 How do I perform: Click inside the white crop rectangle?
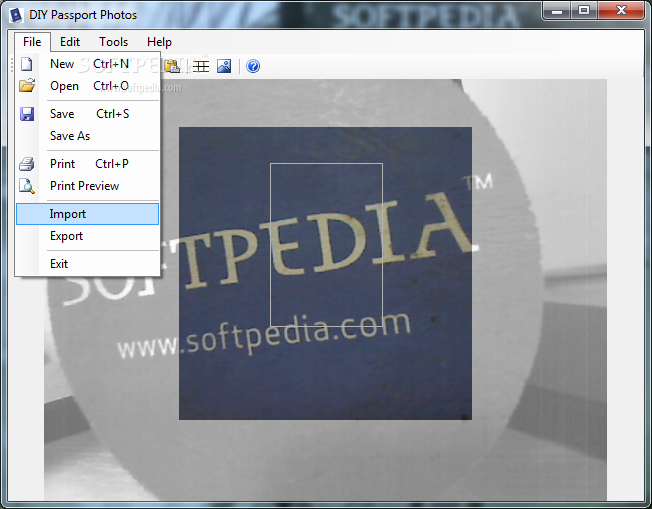(326, 245)
